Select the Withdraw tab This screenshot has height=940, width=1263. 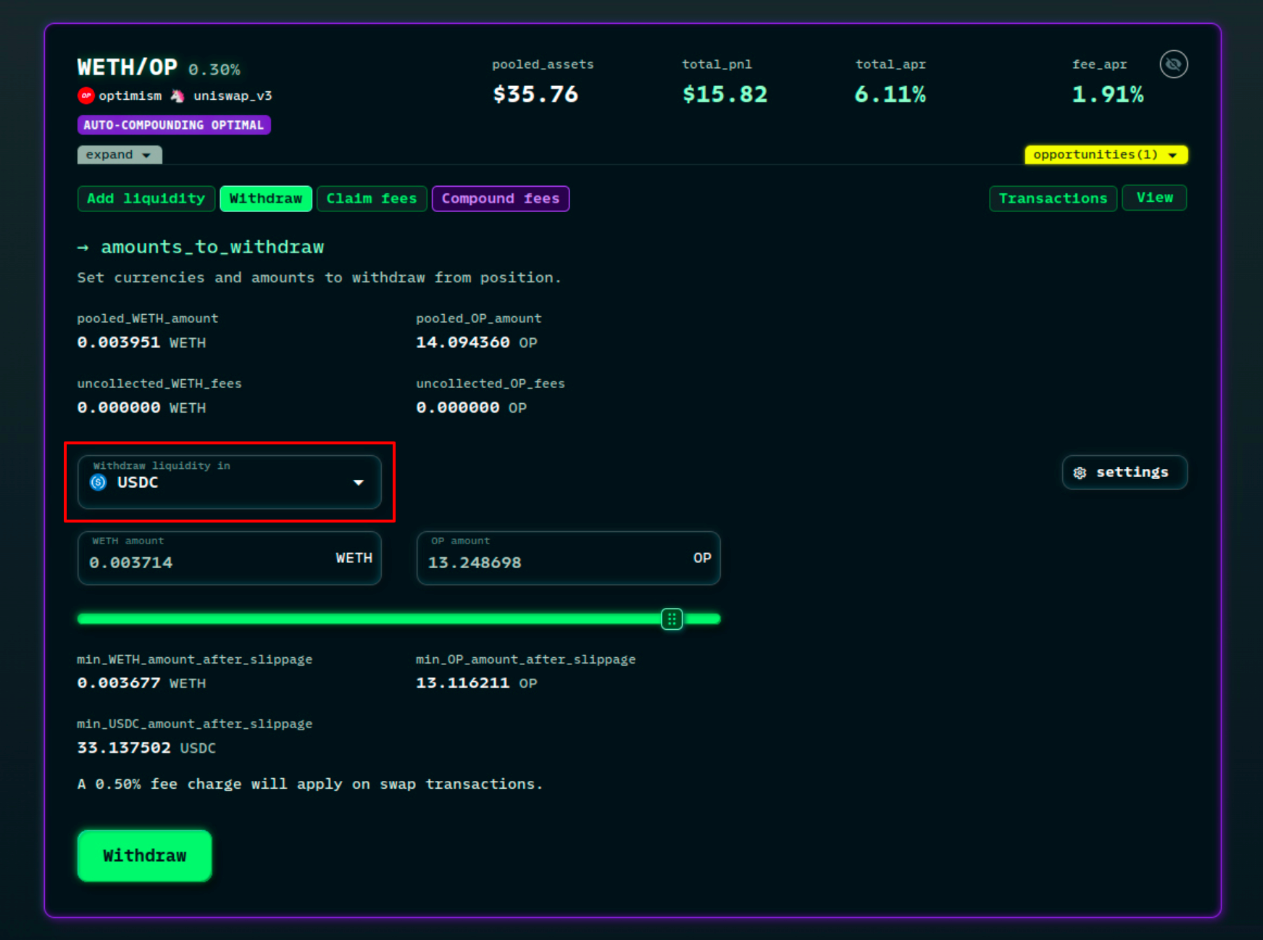point(266,199)
